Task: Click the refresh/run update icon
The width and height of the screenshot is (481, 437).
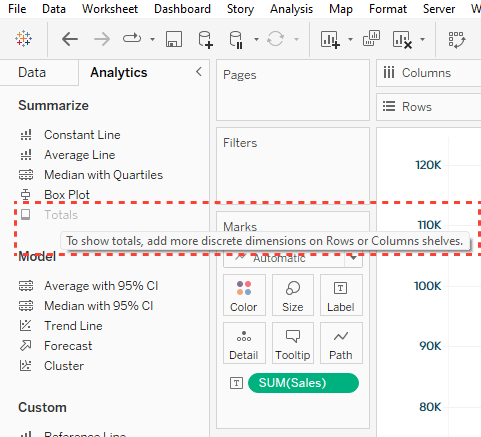Action: coord(275,39)
